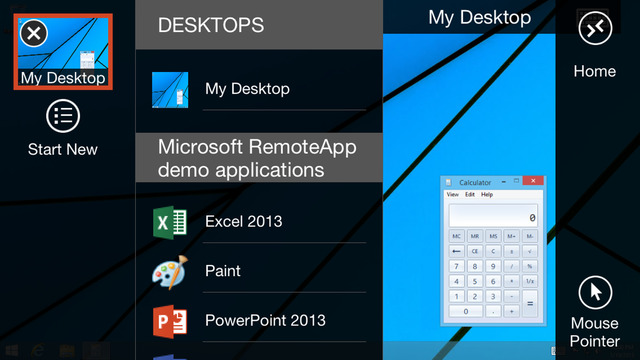The width and height of the screenshot is (640, 360).
Task: Open the Calculator Help menu
Action: tap(487, 195)
